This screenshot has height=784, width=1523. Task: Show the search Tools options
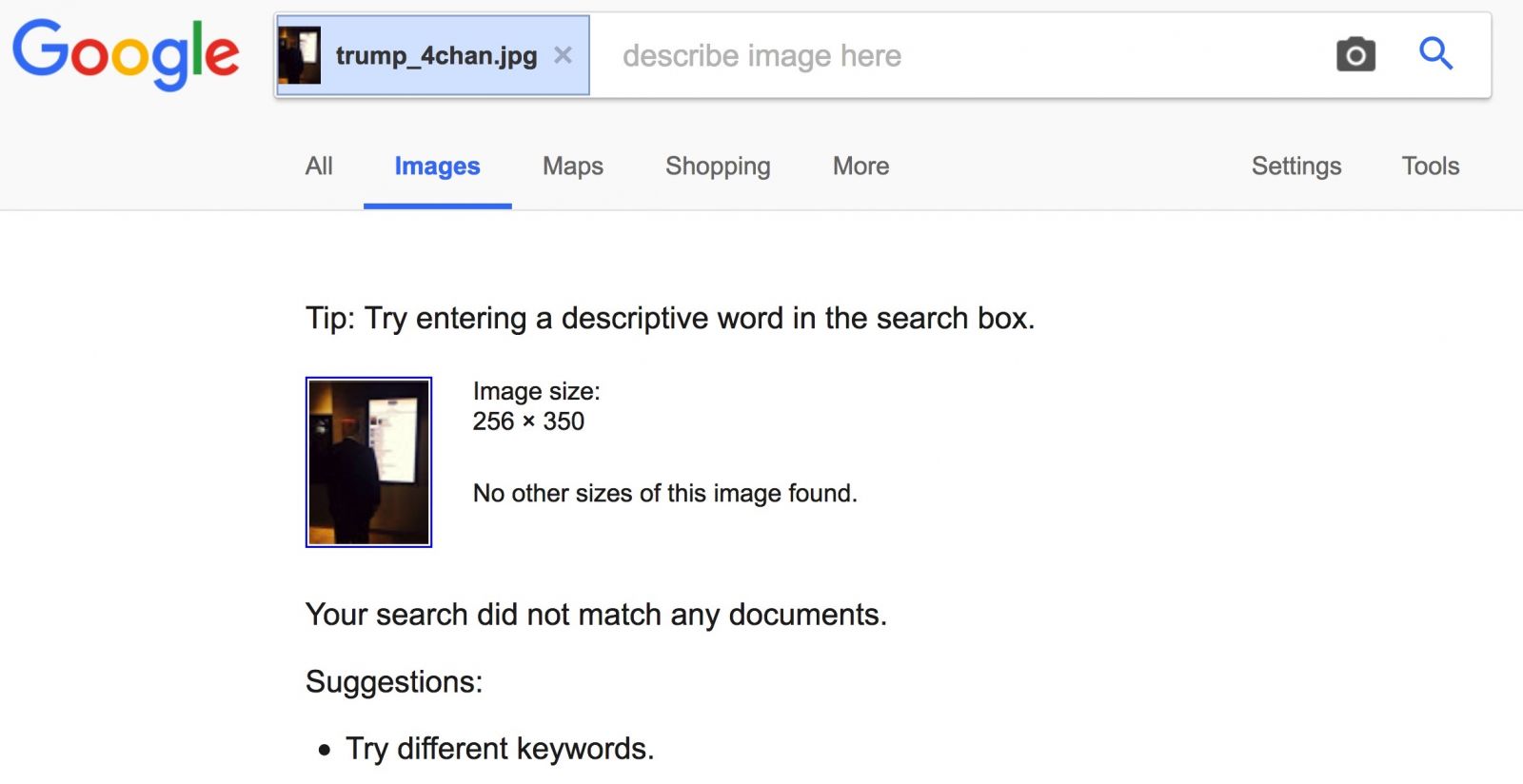(1430, 166)
